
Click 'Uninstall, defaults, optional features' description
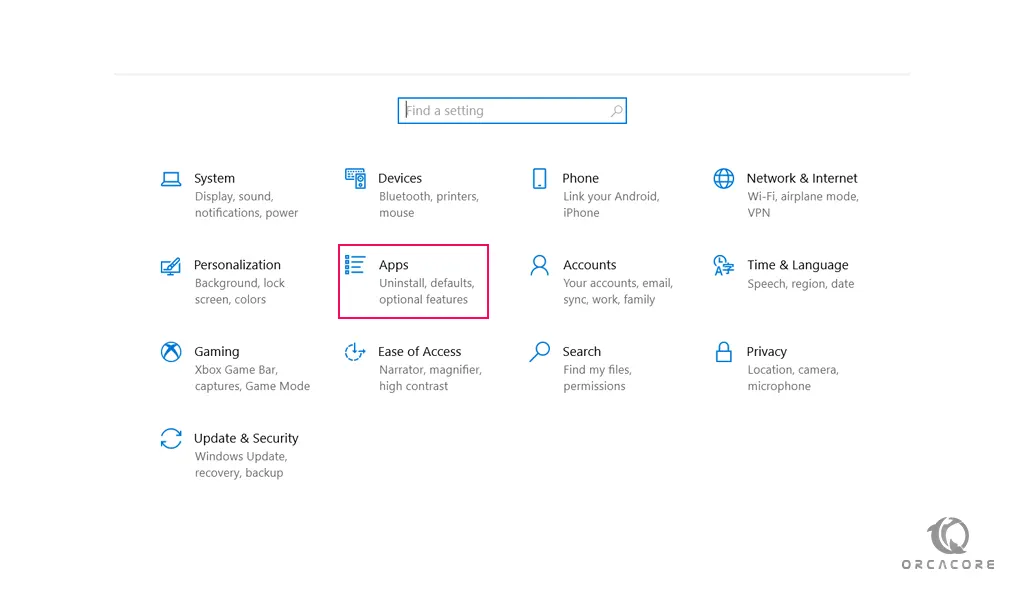click(426, 292)
